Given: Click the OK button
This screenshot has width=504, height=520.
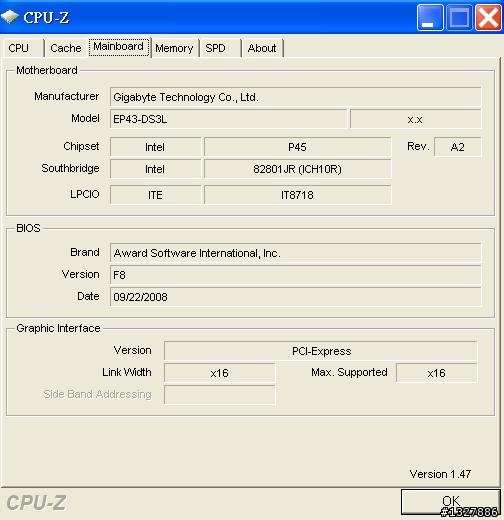Looking at the screenshot, I should point(451,502).
